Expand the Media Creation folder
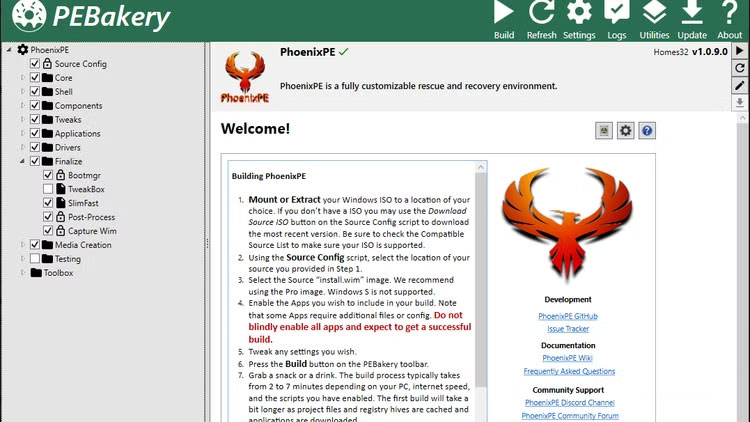The image size is (750, 422). click(x=24, y=245)
